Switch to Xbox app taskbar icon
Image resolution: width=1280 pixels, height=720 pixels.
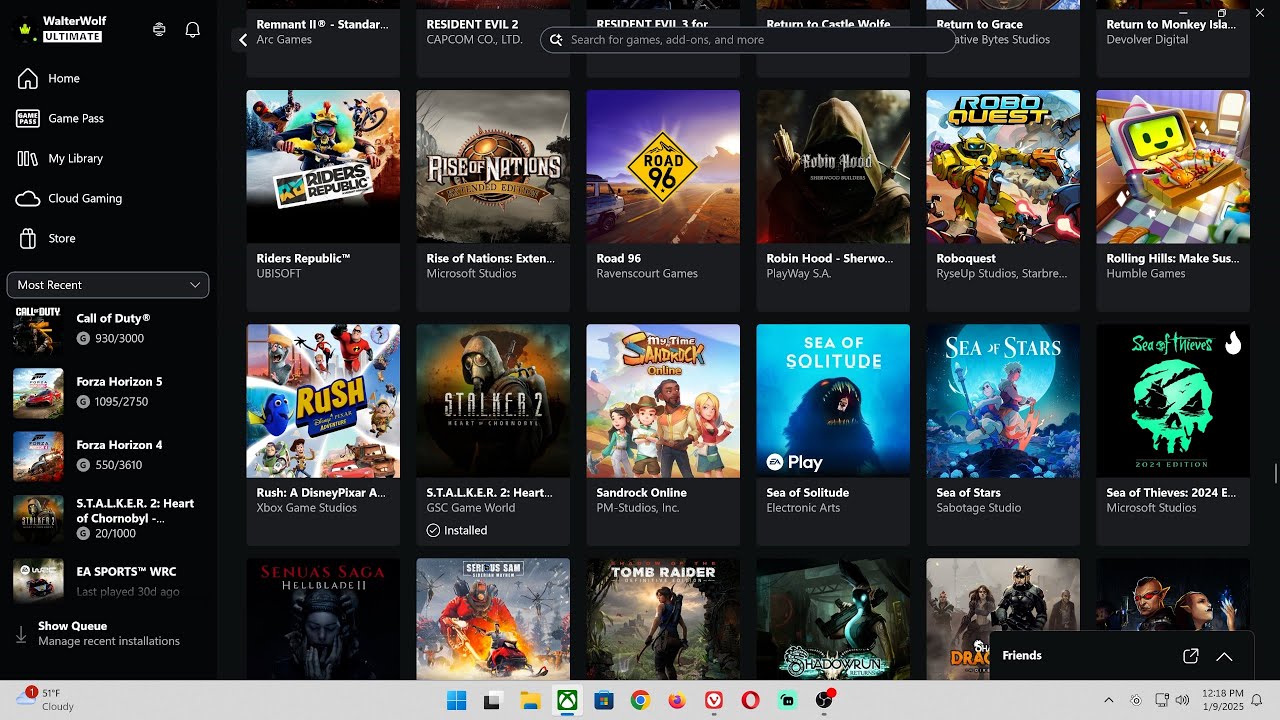point(567,701)
